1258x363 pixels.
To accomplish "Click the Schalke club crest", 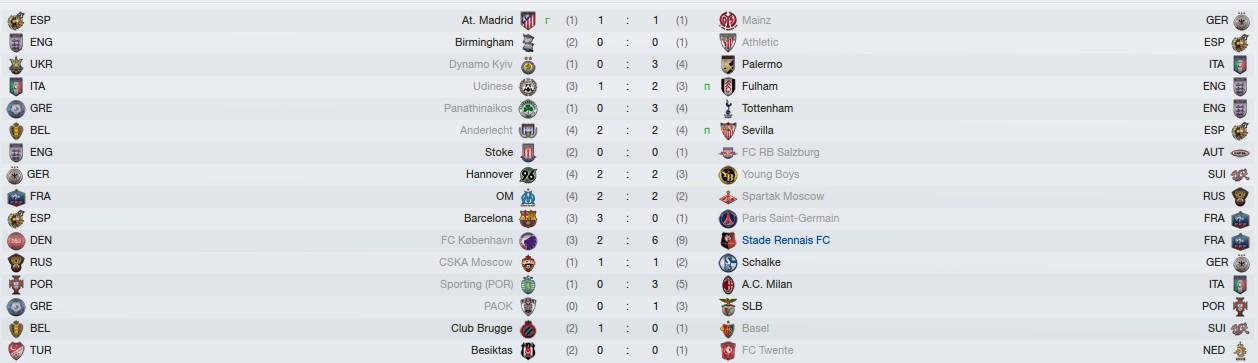I will (x=728, y=262).
